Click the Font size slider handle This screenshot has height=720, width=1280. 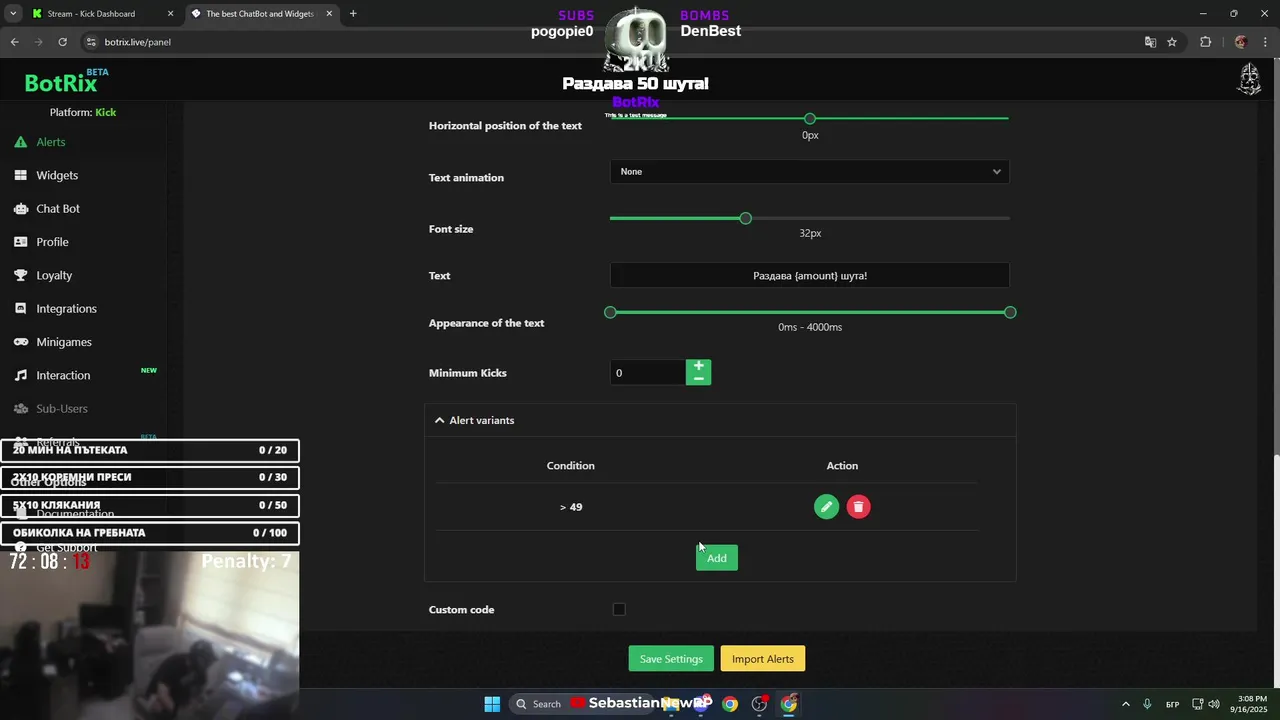pos(745,218)
